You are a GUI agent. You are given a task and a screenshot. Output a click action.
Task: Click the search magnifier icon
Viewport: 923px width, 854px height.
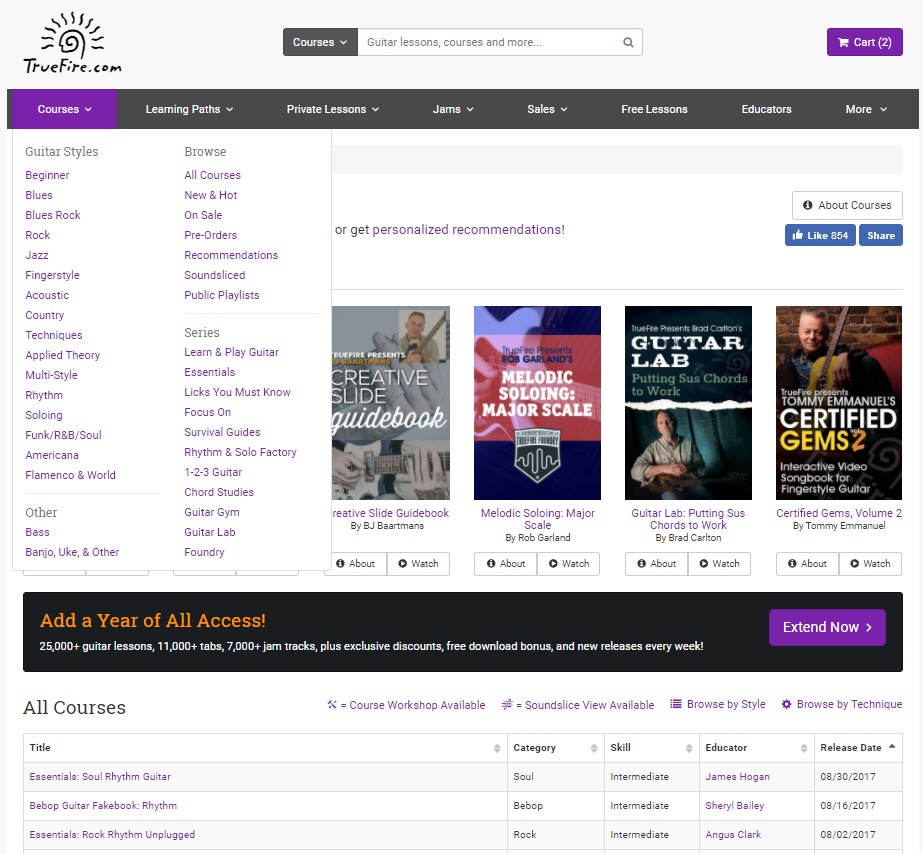[628, 42]
